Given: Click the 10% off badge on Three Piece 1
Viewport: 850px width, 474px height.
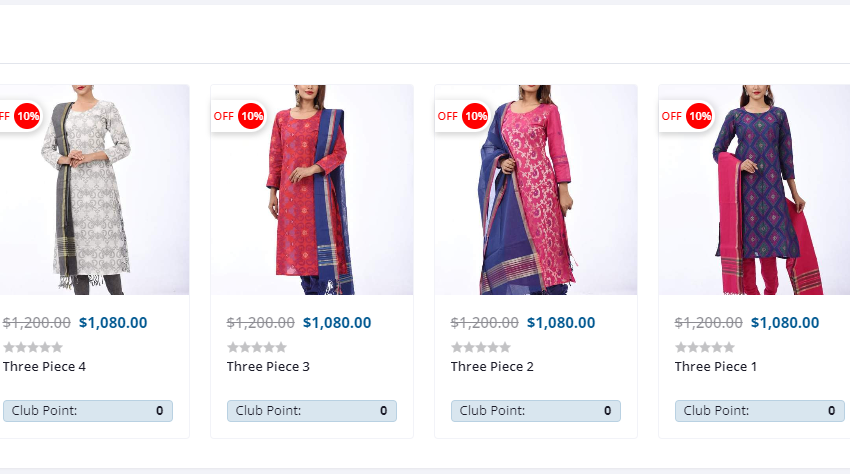Looking at the screenshot, I should (699, 116).
